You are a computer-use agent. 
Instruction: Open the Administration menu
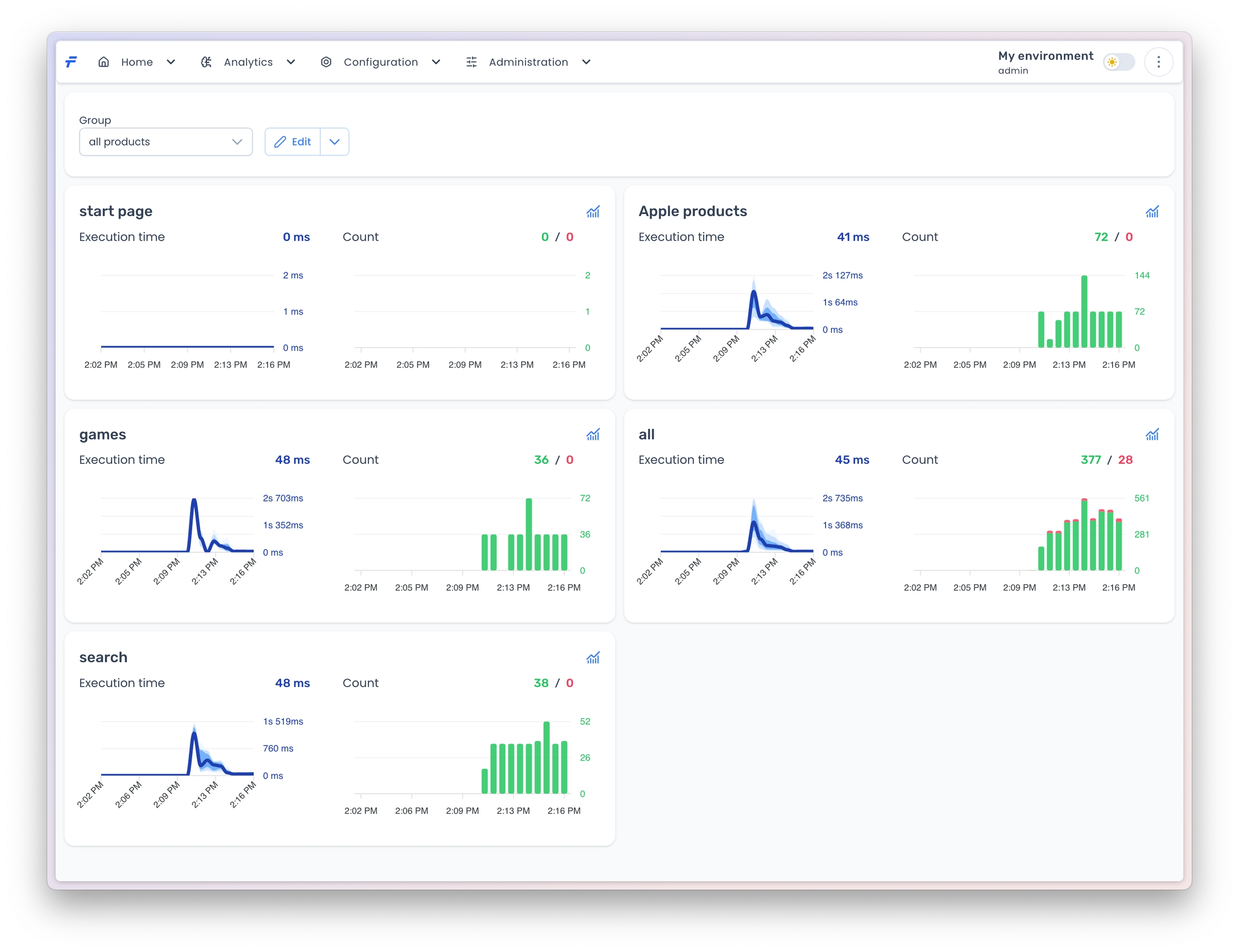point(528,62)
